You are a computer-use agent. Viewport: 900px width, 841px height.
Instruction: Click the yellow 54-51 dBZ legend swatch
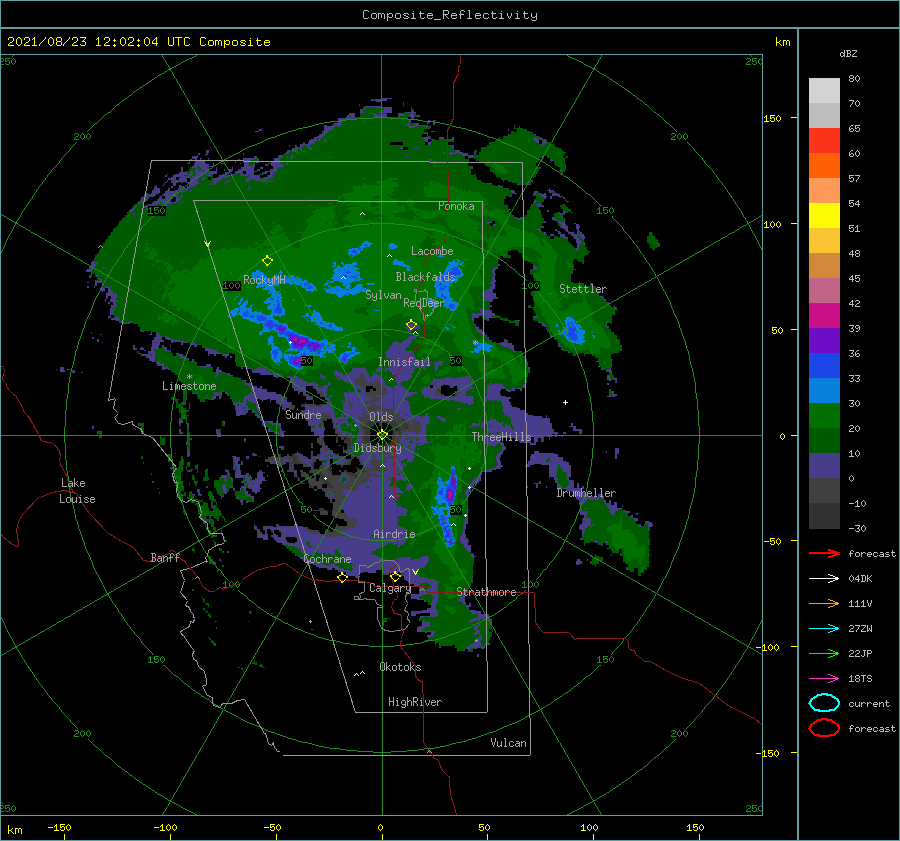[824, 216]
